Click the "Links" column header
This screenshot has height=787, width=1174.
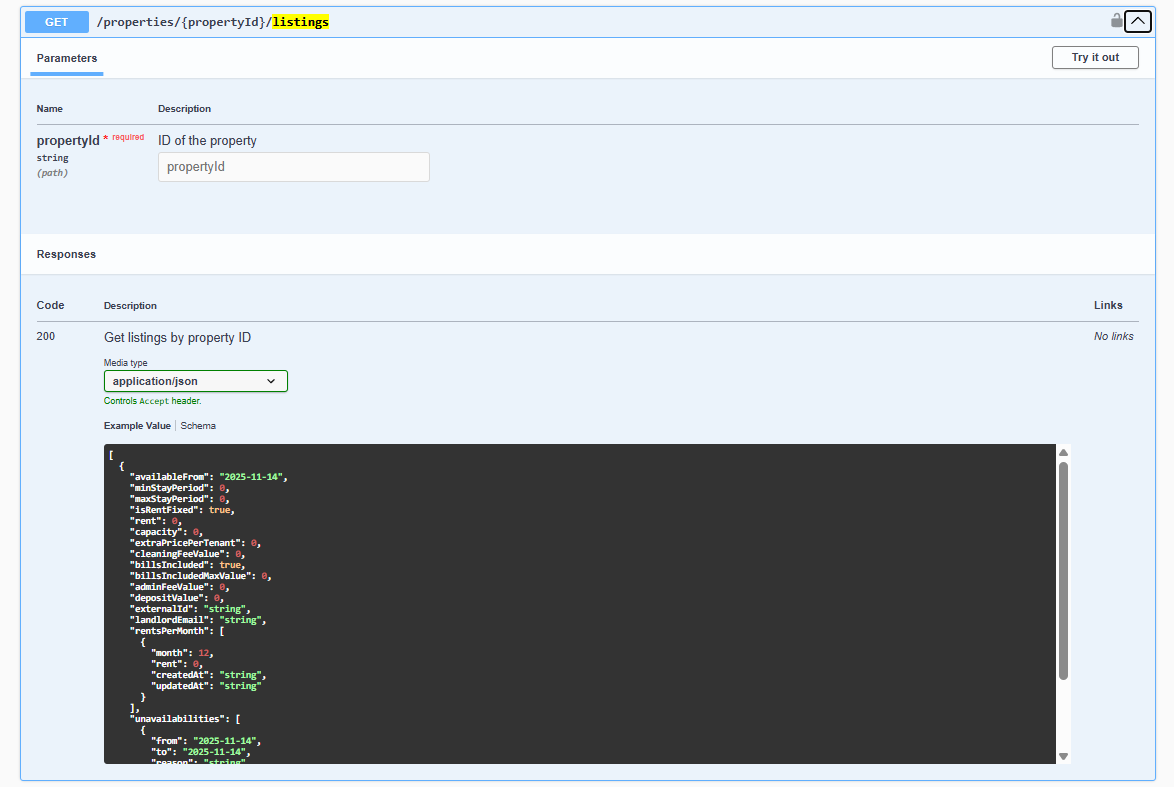click(x=1108, y=306)
